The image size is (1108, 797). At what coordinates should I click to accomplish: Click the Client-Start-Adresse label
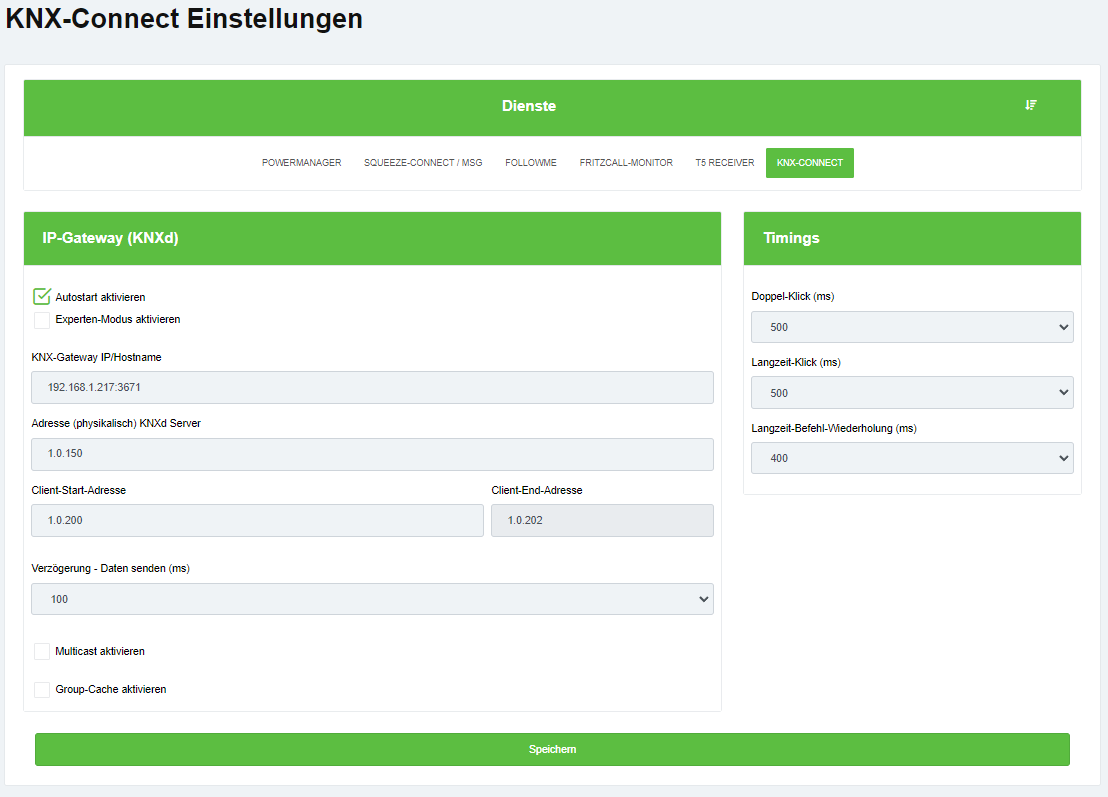click(78, 490)
